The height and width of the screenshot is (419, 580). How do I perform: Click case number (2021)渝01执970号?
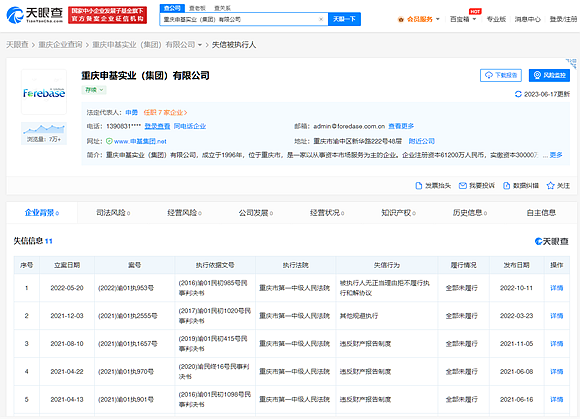pyautogui.click(x=126, y=372)
